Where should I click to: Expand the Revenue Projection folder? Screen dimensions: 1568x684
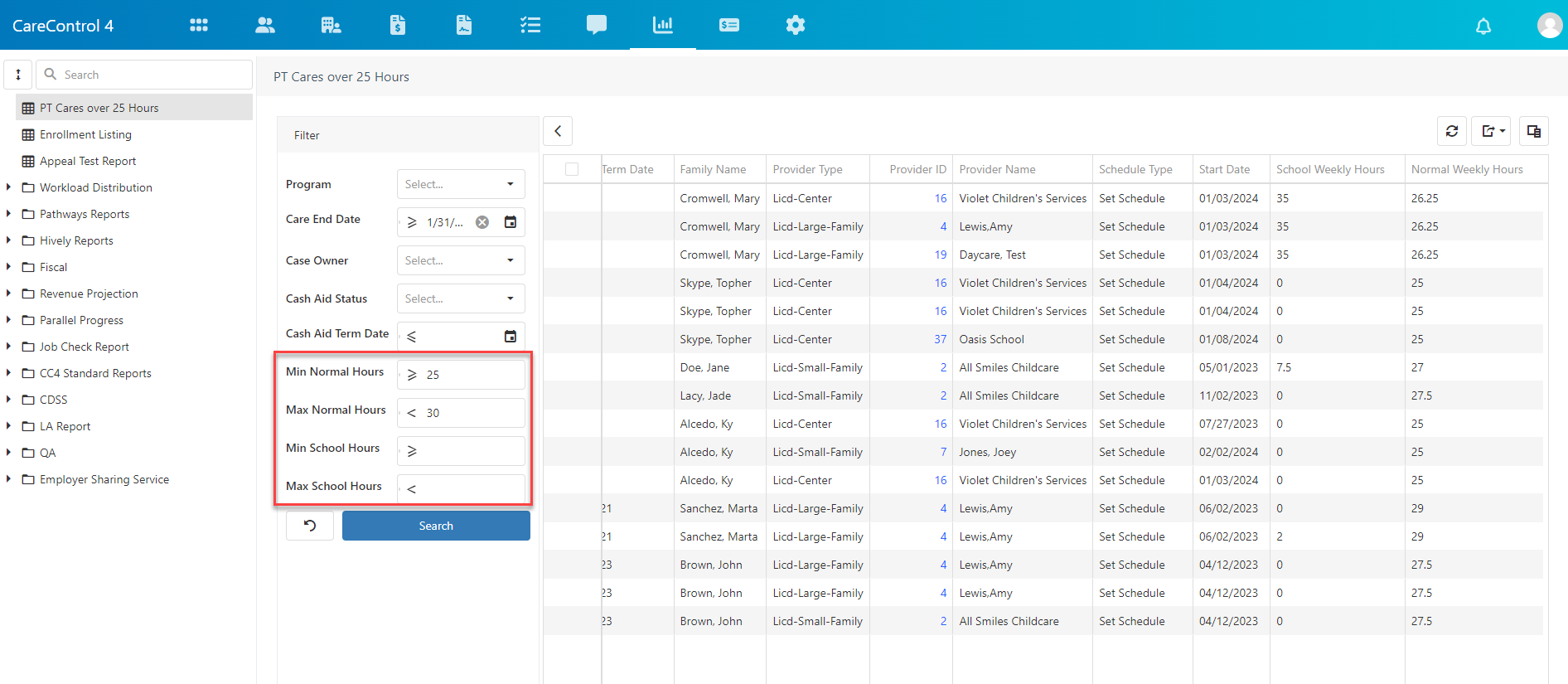pos(8,293)
